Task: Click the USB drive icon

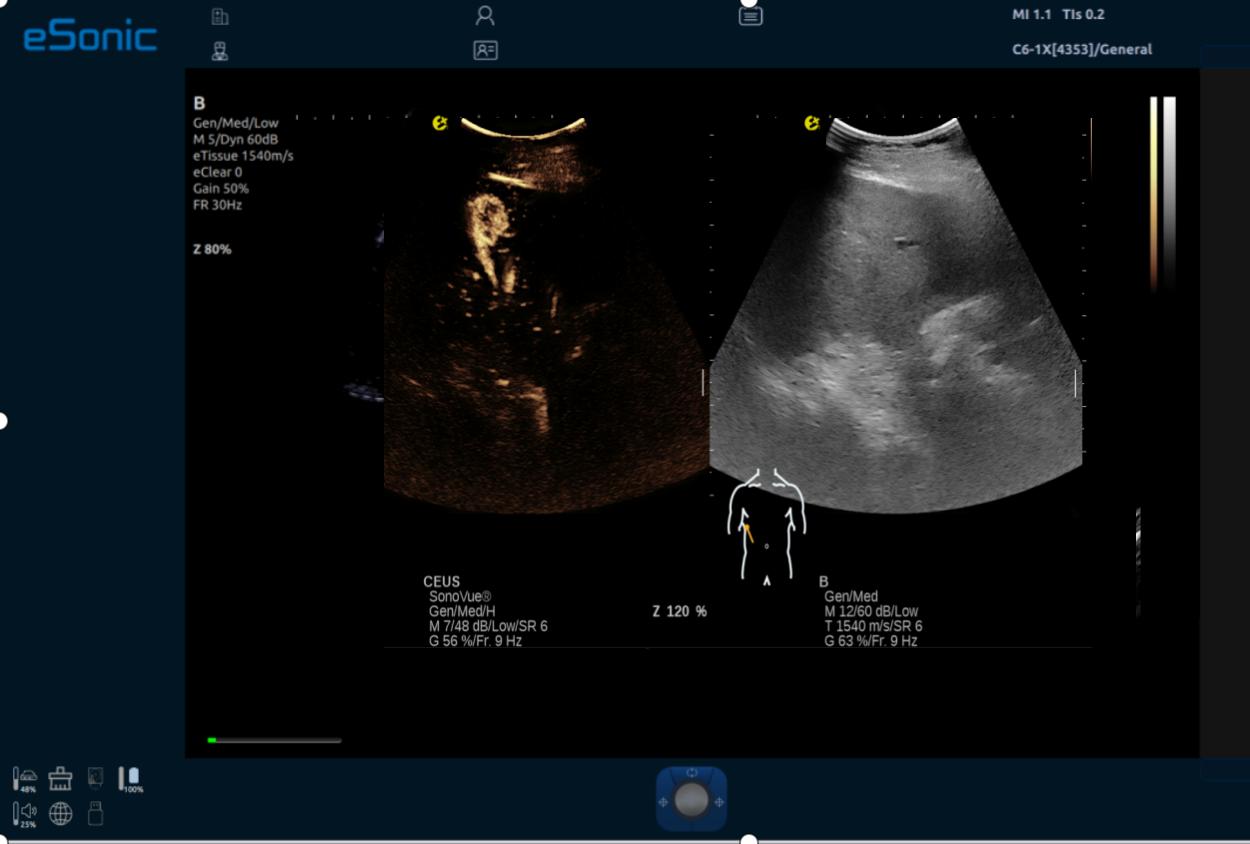Action: pos(96,813)
